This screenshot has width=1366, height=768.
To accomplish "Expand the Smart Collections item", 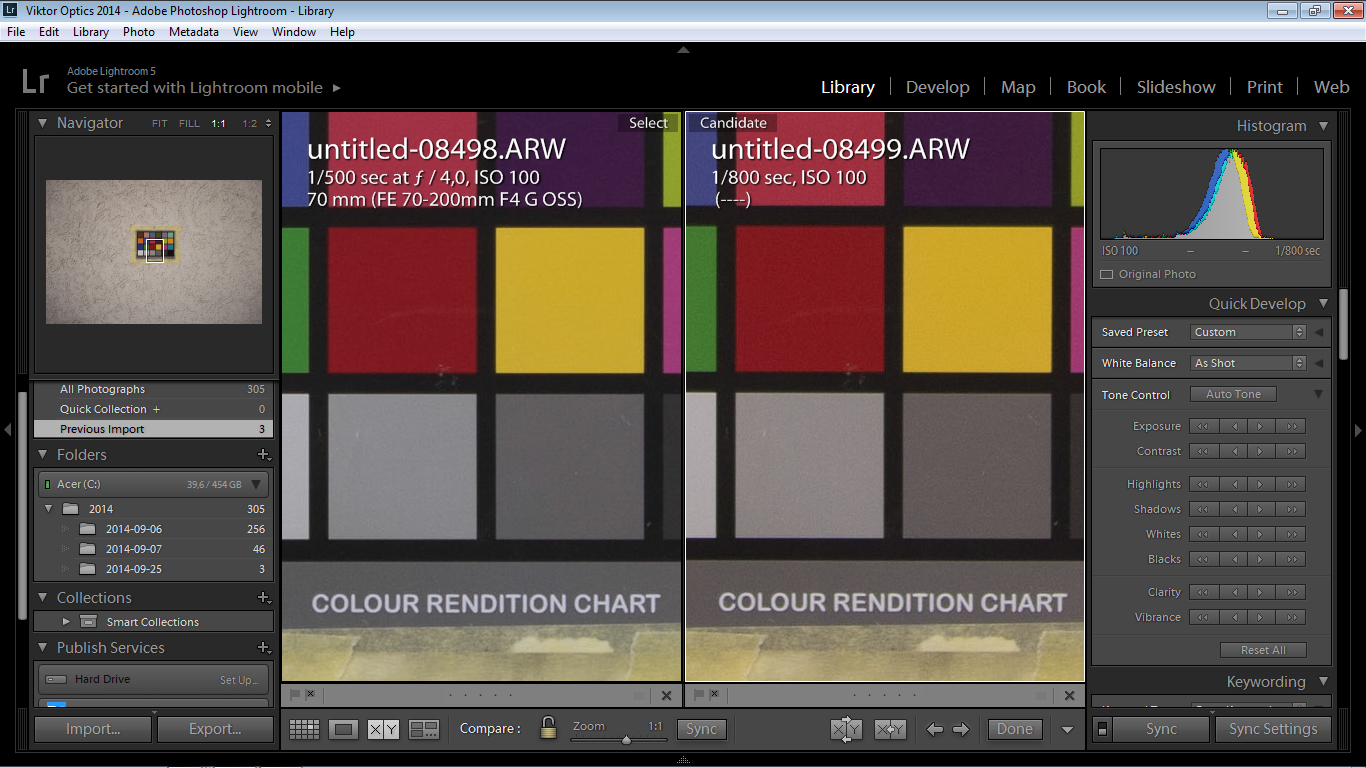I will (68, 622).
